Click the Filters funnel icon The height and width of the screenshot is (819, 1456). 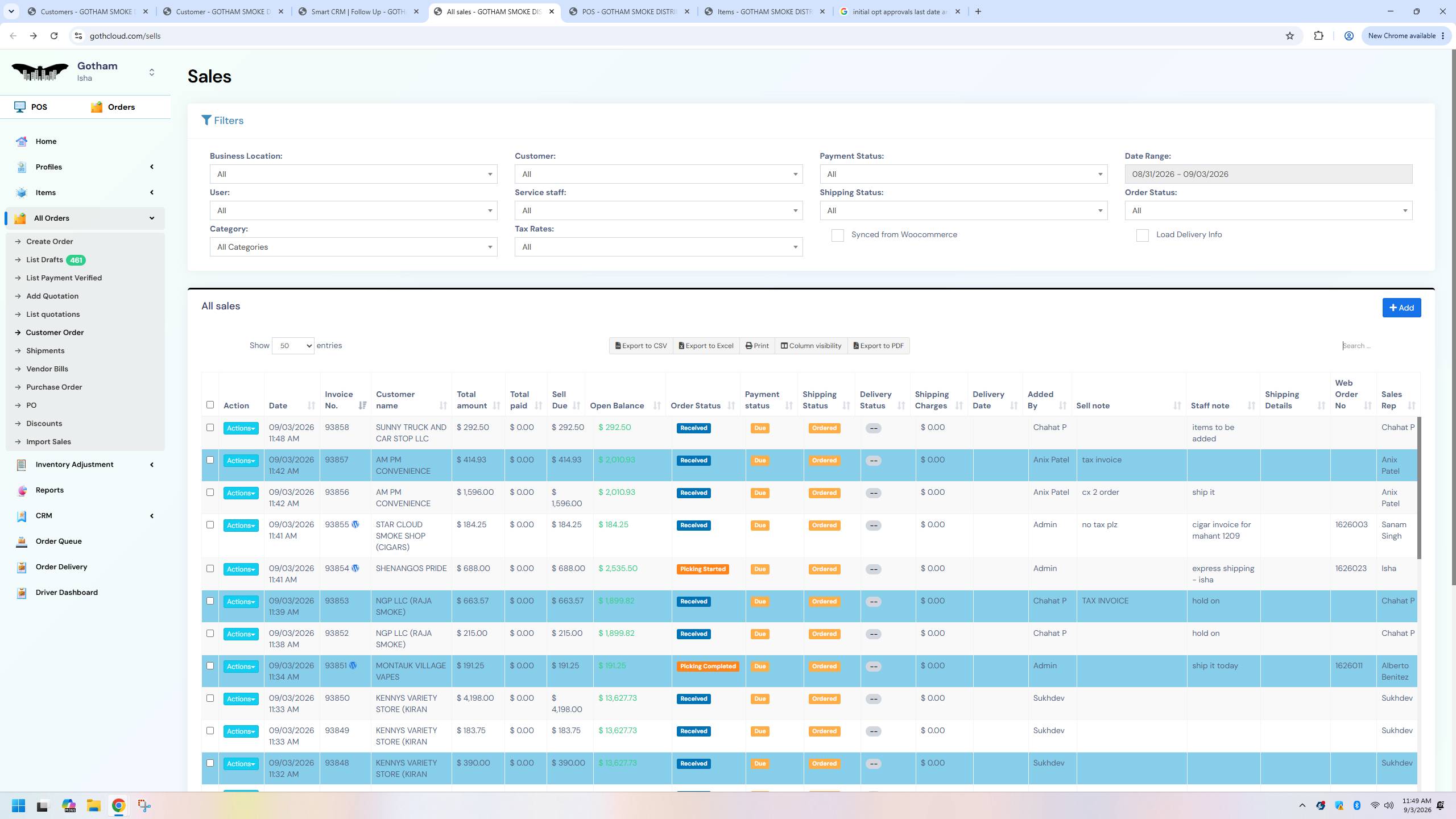206,121
